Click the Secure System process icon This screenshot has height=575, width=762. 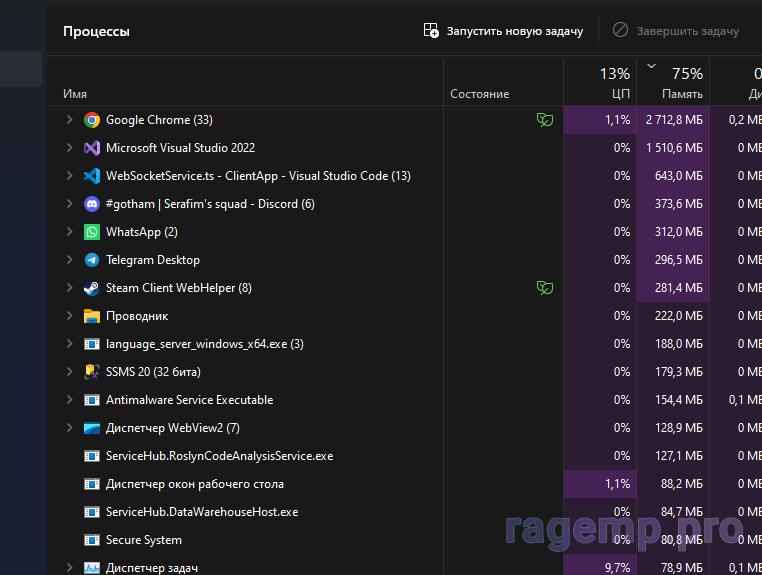tap(92, 540)
